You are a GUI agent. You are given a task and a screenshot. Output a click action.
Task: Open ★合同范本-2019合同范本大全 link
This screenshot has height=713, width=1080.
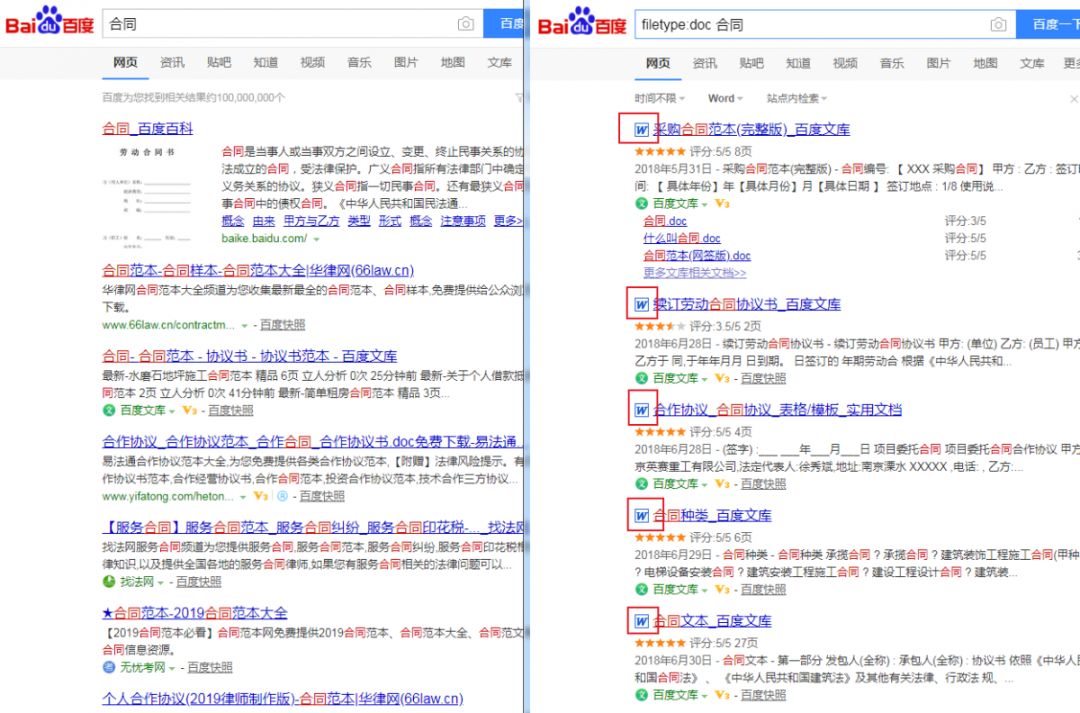click(195, 613)
